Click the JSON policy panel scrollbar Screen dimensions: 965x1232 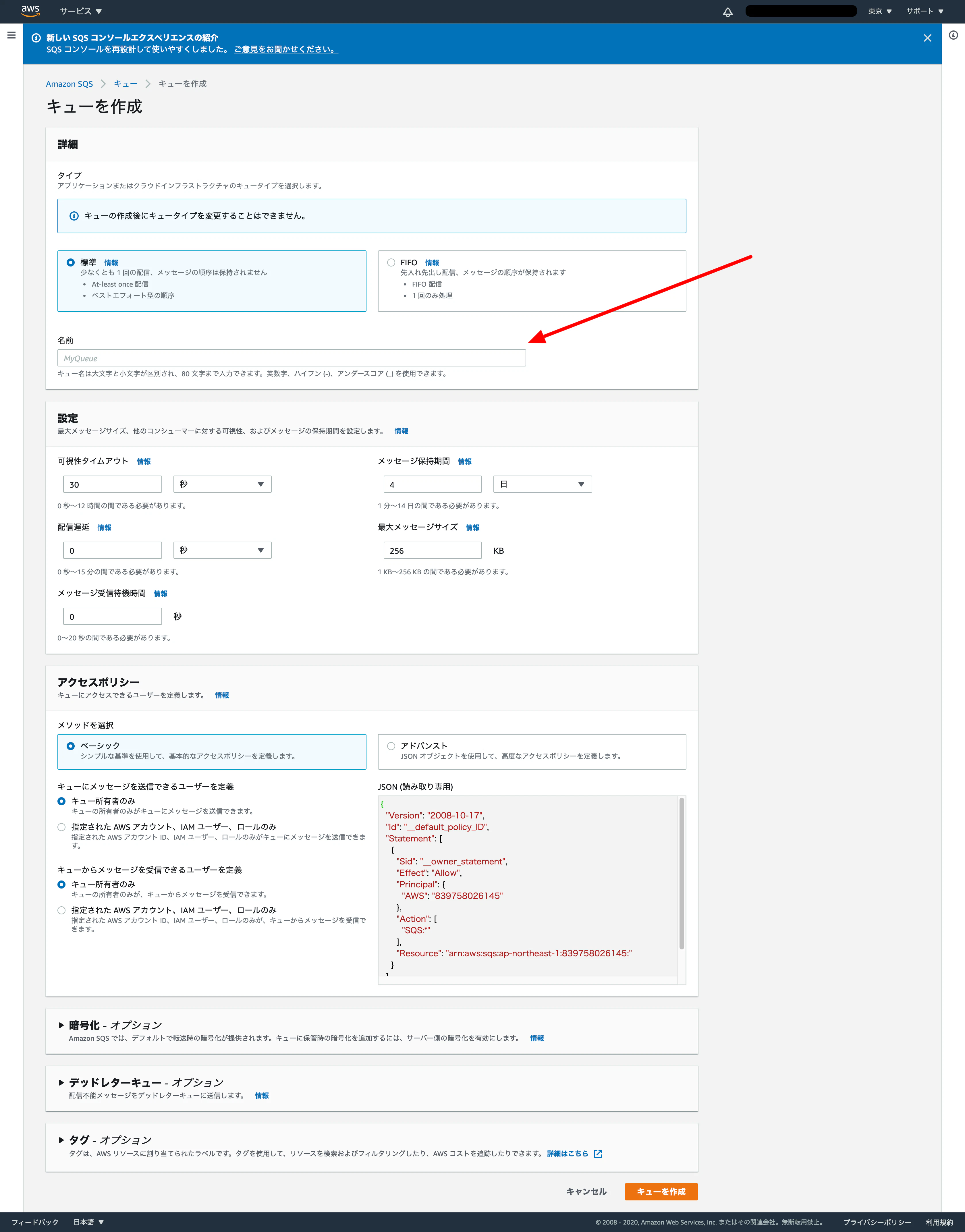click(681, 873)
